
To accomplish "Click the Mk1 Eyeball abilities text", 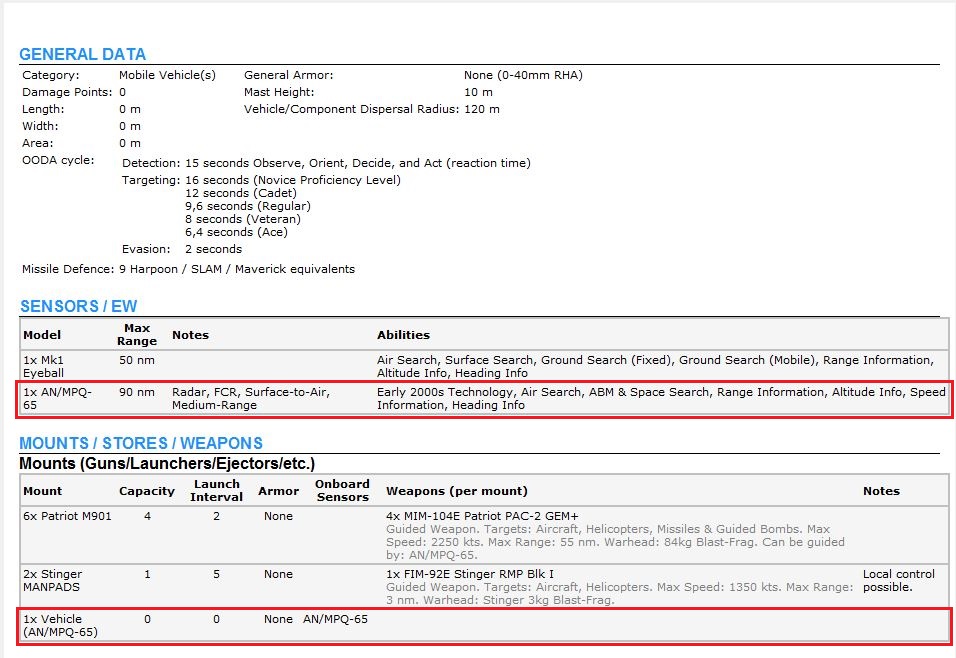I will coord(655,367).
